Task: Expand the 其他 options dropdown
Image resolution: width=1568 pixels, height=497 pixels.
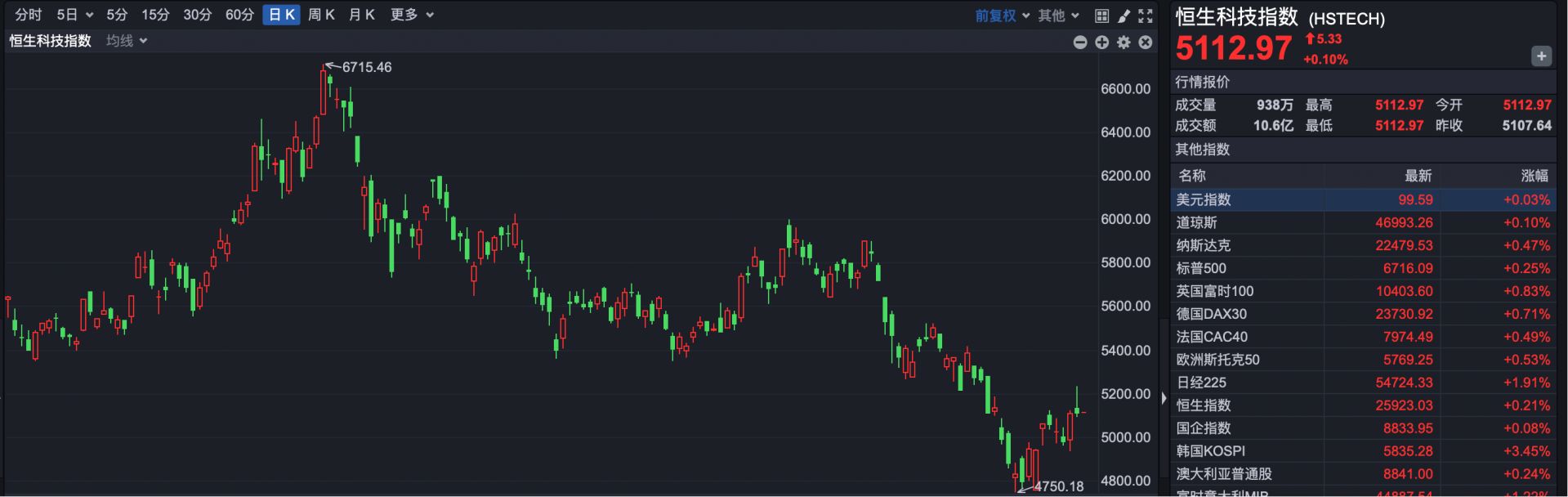Action: click(x=1058, y=16)
